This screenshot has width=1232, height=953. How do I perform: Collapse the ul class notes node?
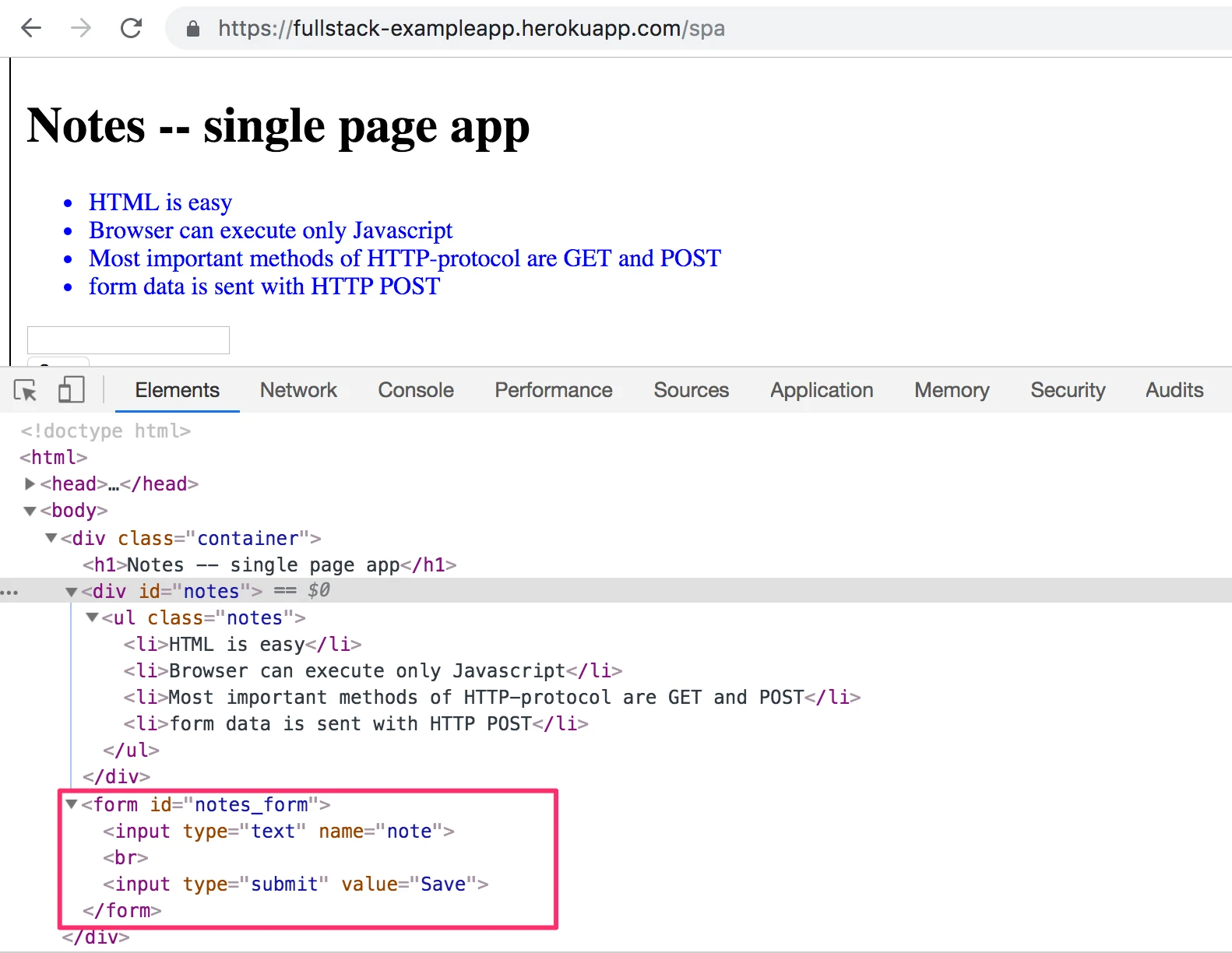(92, 617)
